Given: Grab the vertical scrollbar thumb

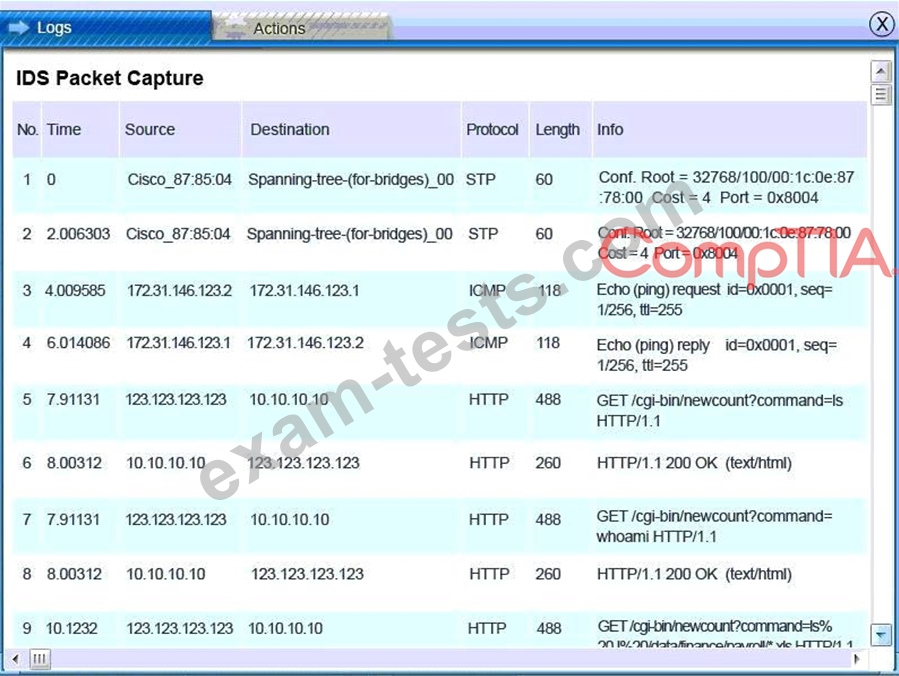Looking at the screenshot, I should [881, 94].
